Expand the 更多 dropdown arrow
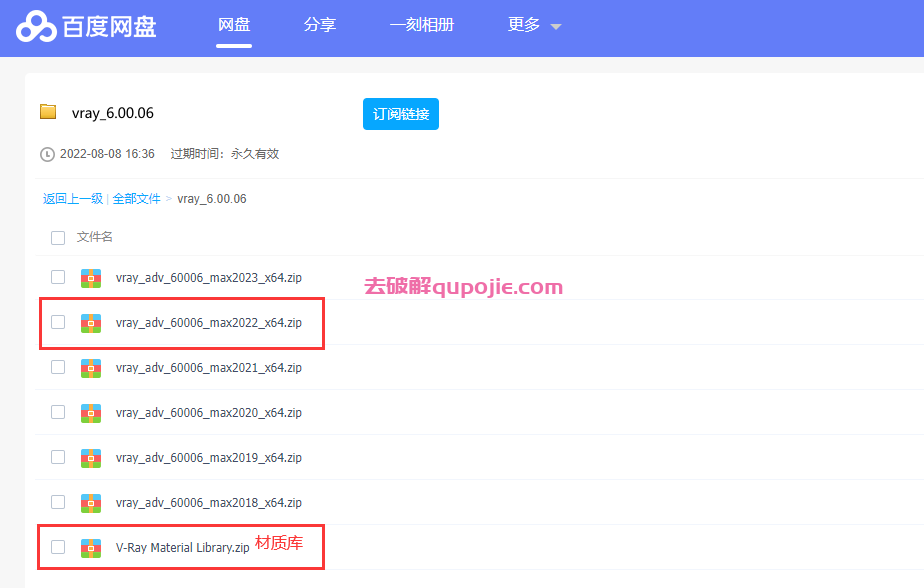 555,27
